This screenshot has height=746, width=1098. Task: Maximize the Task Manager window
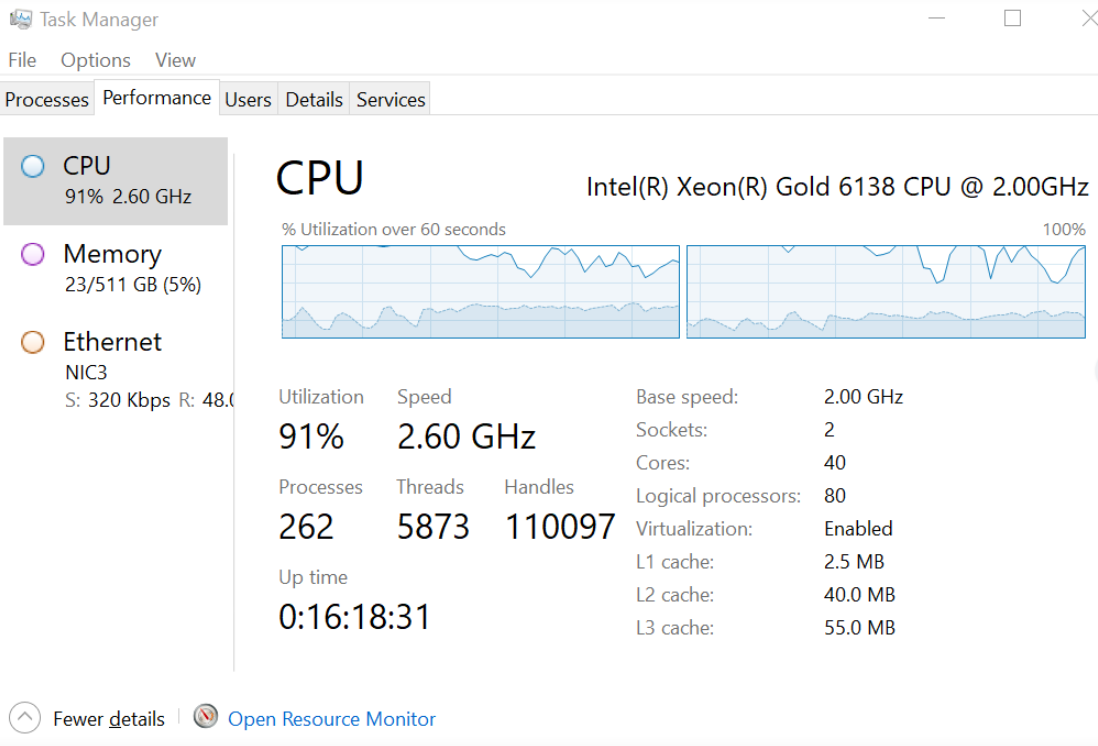pos(1012,19)
